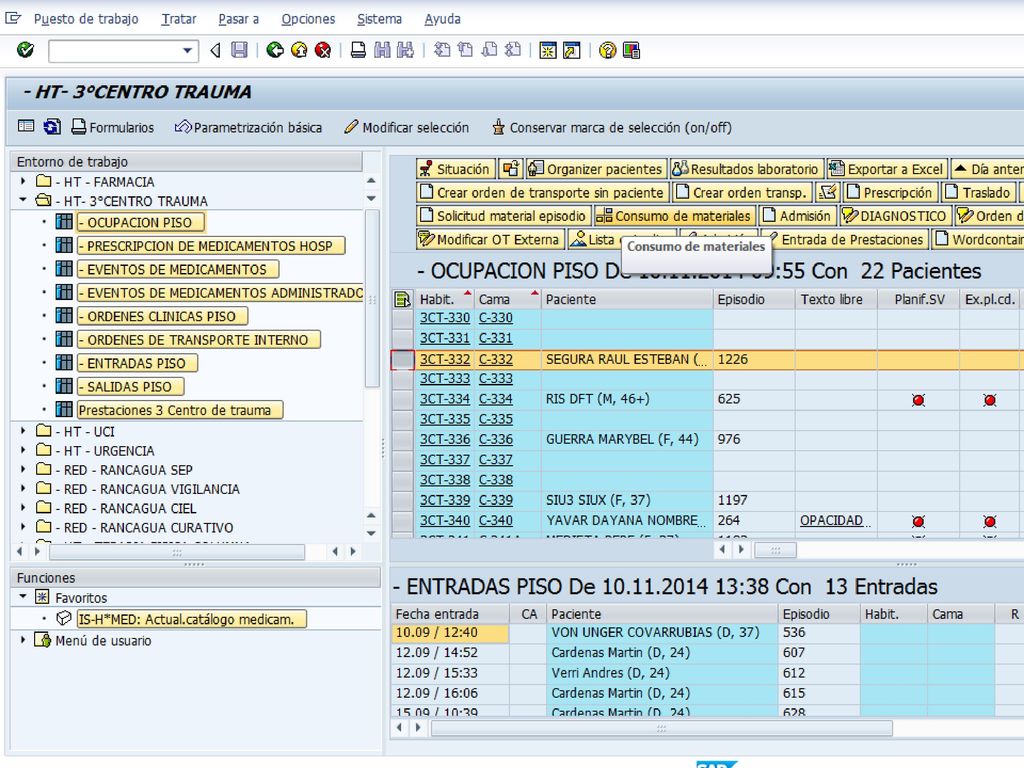Image resolution: width=1024 pixels, height=768 pixels.
Task: Jump to the last page icon
Action: pyautogui.click(x=513, y=50)
